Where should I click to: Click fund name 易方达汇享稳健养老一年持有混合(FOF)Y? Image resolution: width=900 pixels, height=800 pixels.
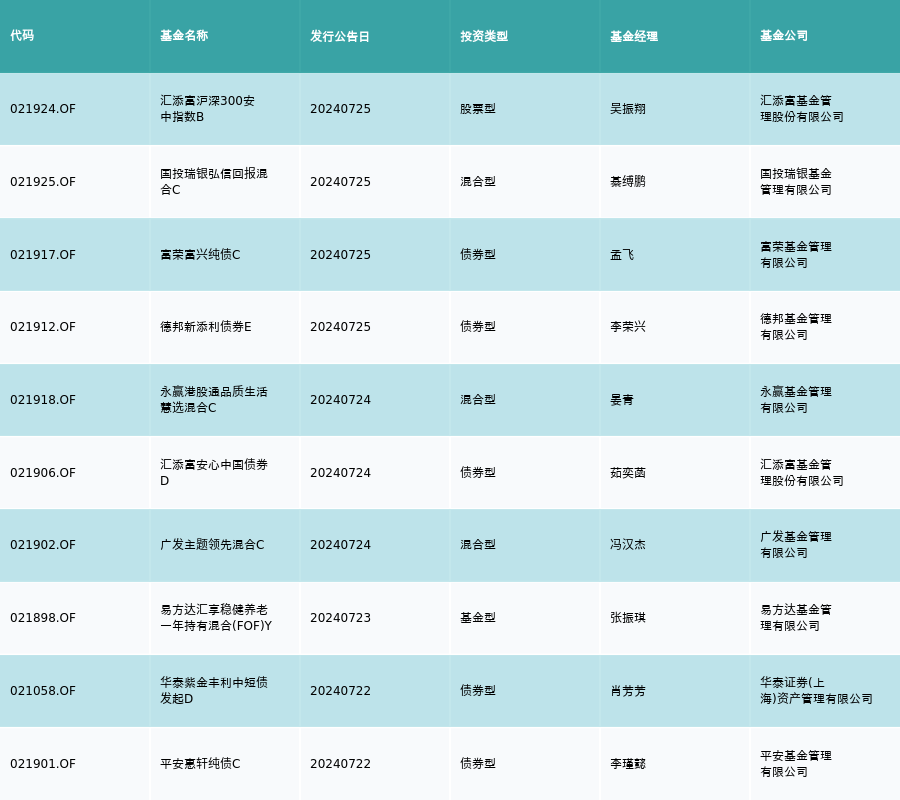(x=216, y=618)
